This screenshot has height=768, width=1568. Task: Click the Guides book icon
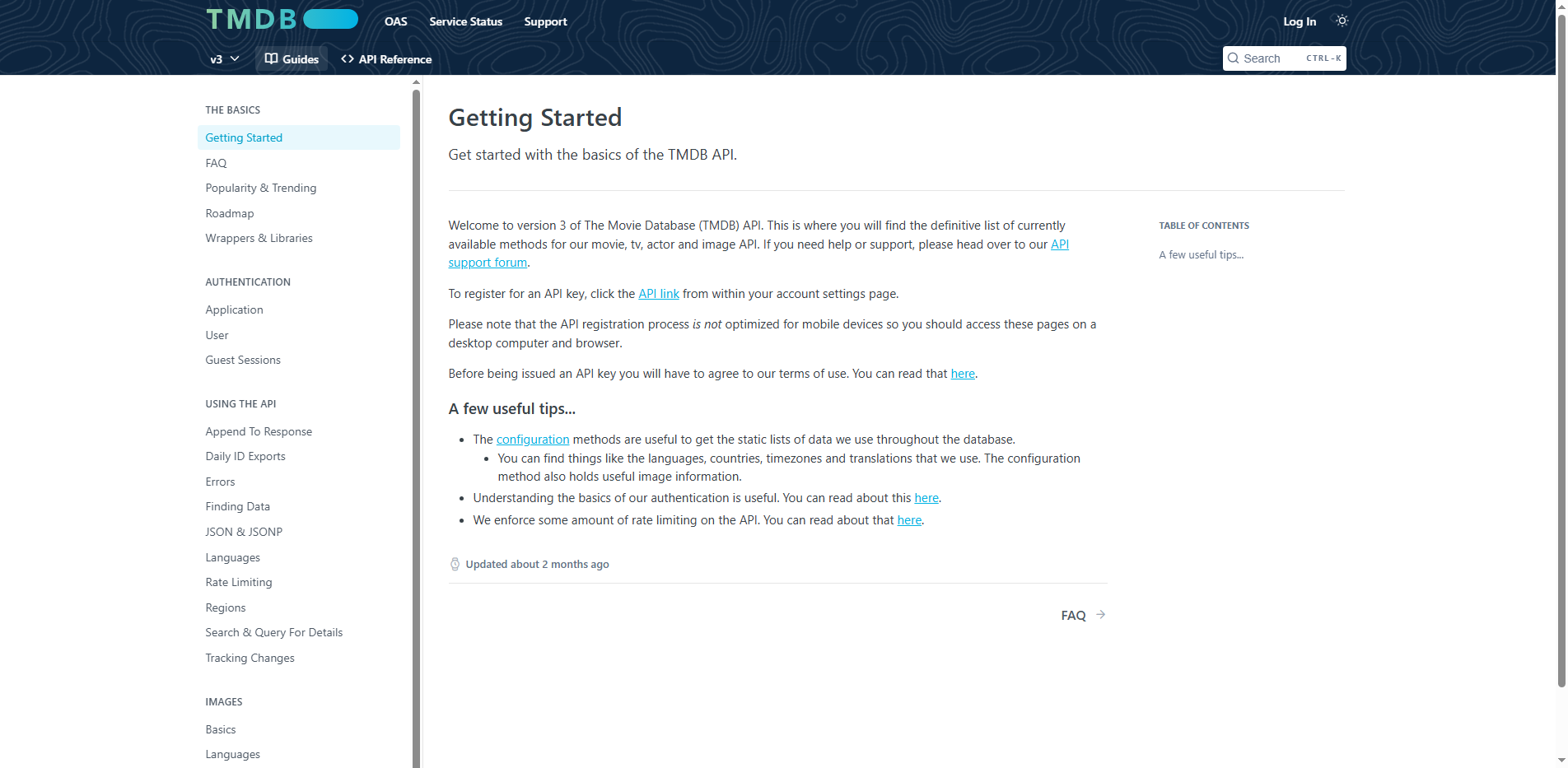coord(272,58)
